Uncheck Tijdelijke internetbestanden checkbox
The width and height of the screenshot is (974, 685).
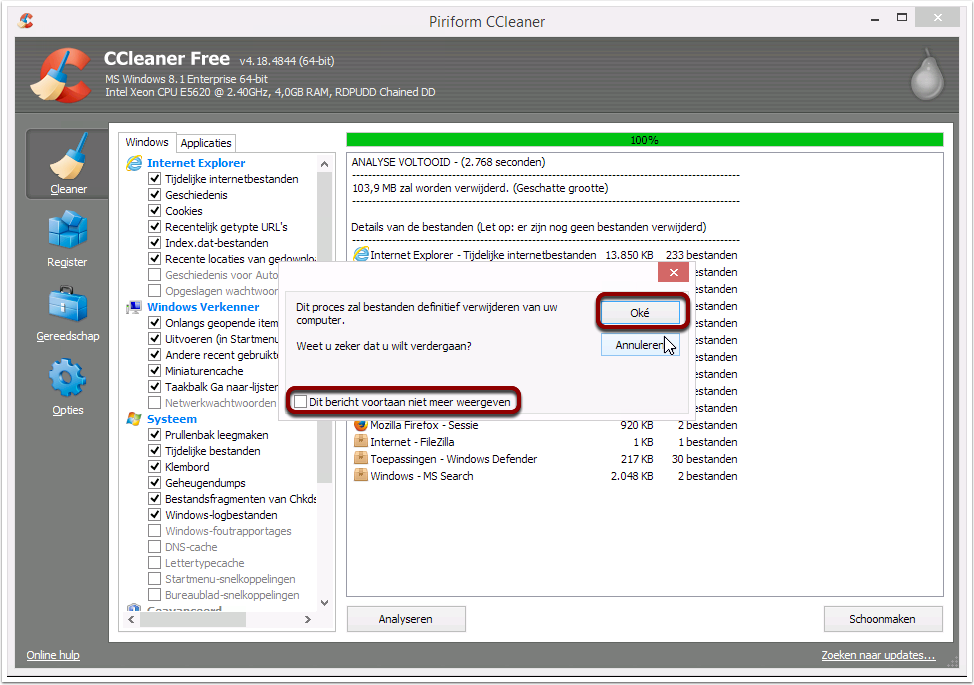[x=155, y=178]
